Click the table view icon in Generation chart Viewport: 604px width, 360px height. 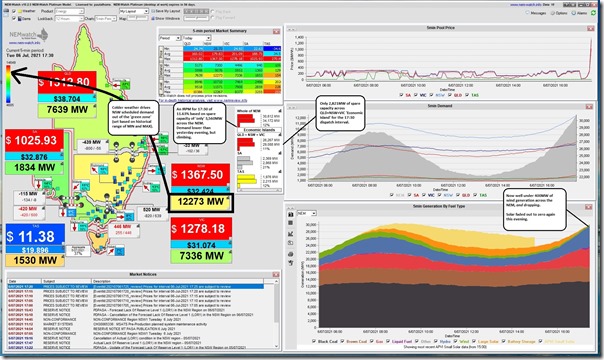[291, 223]
